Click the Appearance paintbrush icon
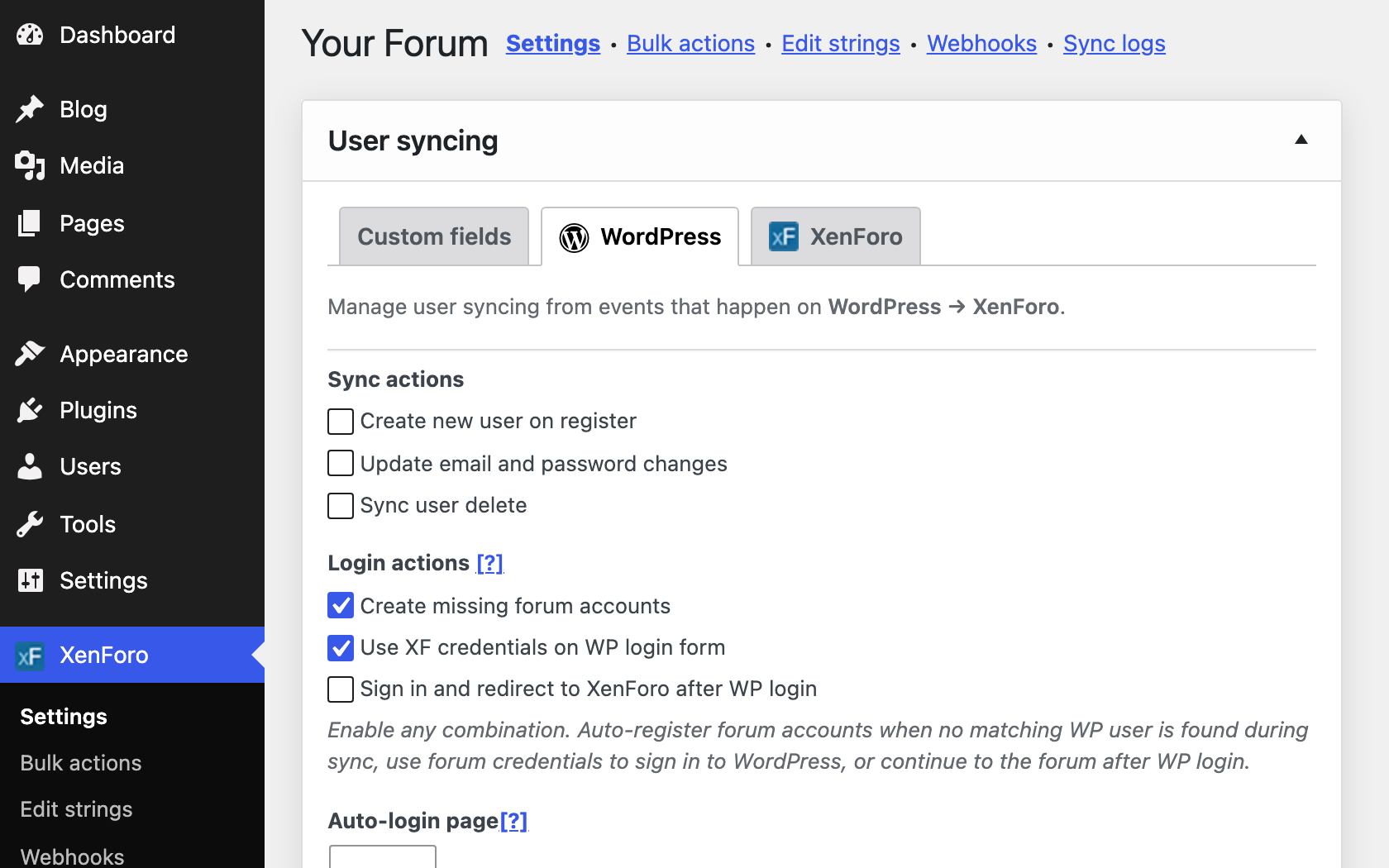 click(30, 354)
